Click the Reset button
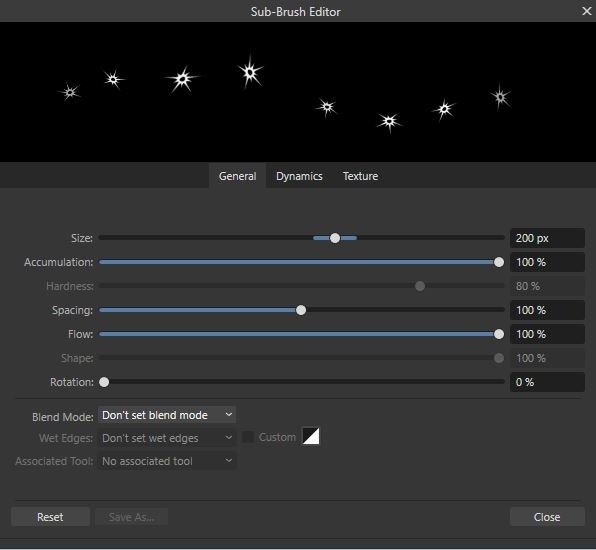Image resolution: width=596 pixels, height=550 pixels. [50, 517]
